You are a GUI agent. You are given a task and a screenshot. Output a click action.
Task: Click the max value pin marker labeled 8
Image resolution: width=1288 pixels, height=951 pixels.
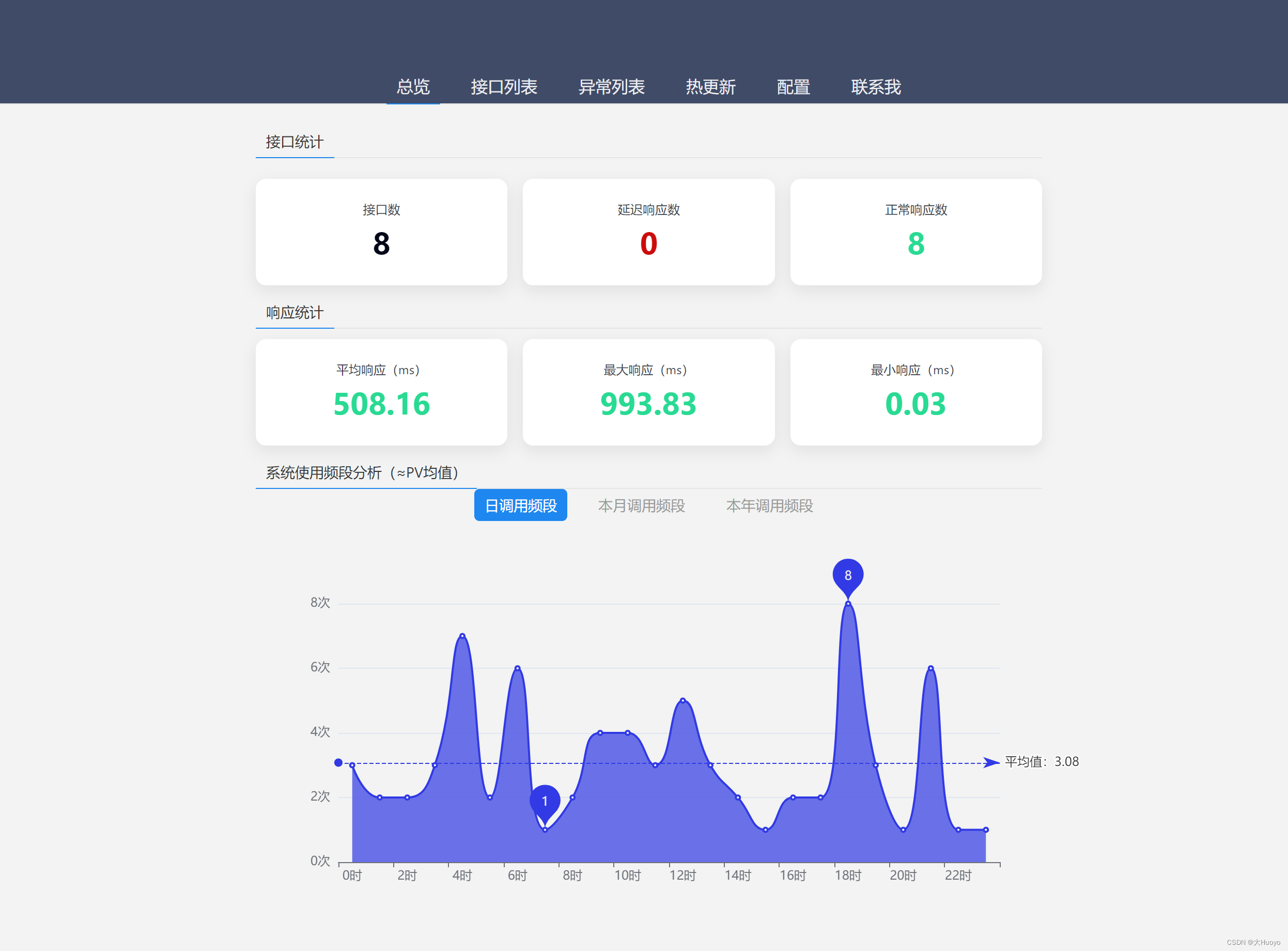pos(848,575)
